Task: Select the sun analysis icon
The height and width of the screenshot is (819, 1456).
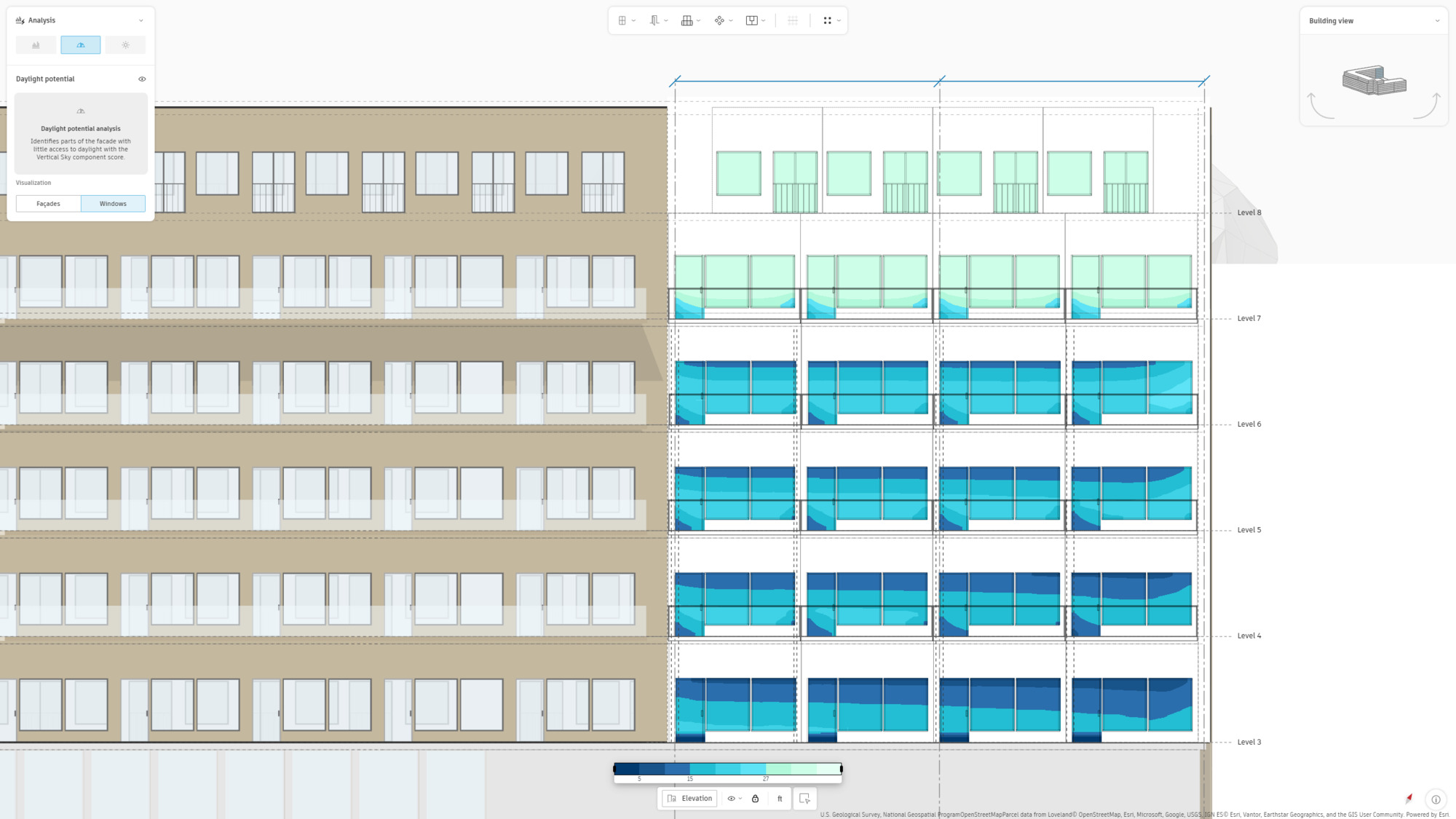Action: click(125, 45)
